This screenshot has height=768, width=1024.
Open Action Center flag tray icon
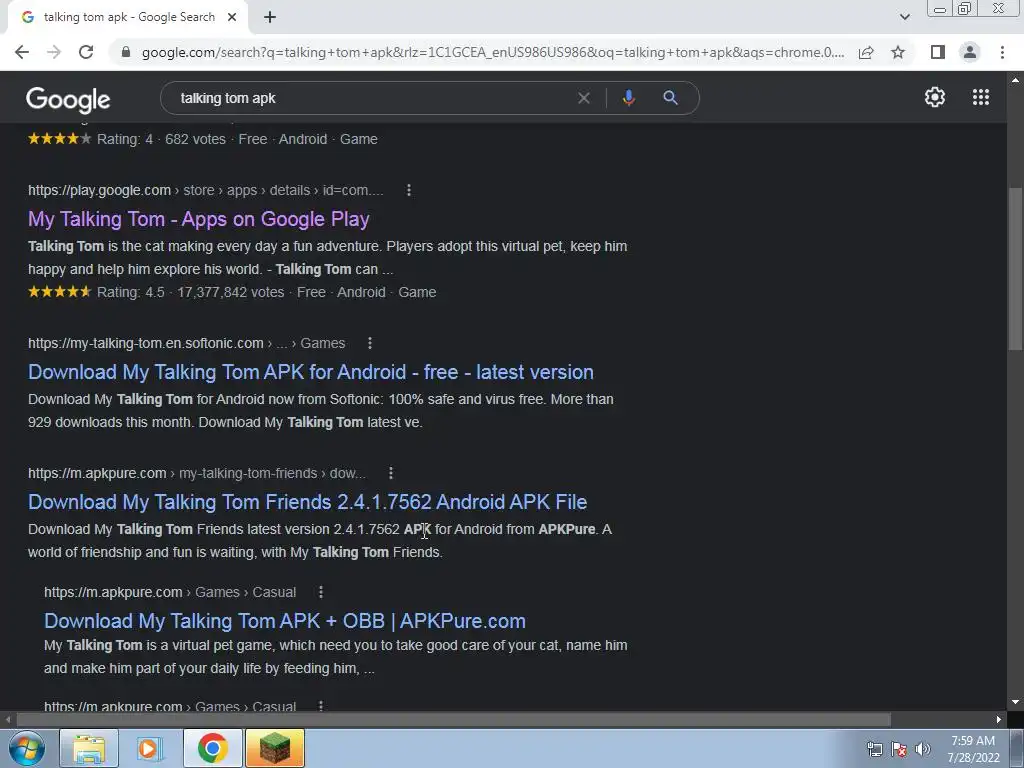(x=899, y=749)
